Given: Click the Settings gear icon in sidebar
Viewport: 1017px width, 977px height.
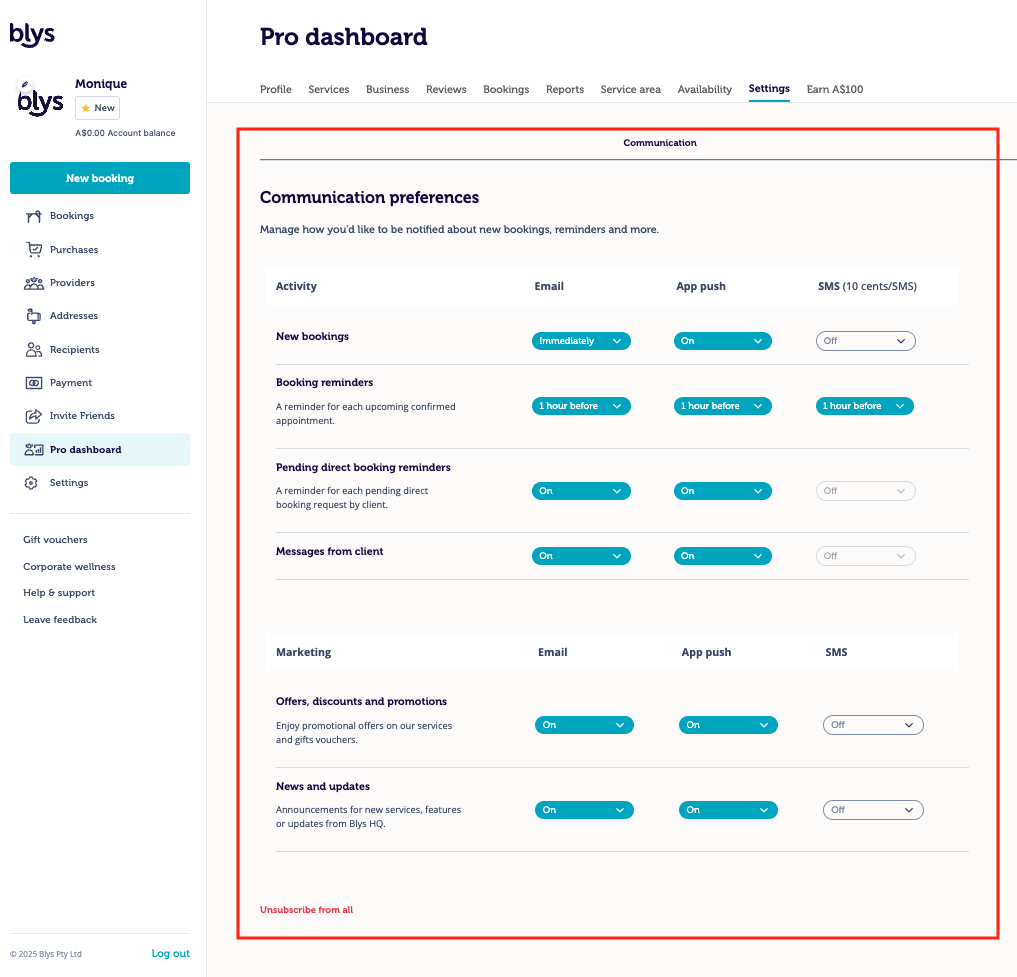Looking at the screenshot, I should coord(31,483).
